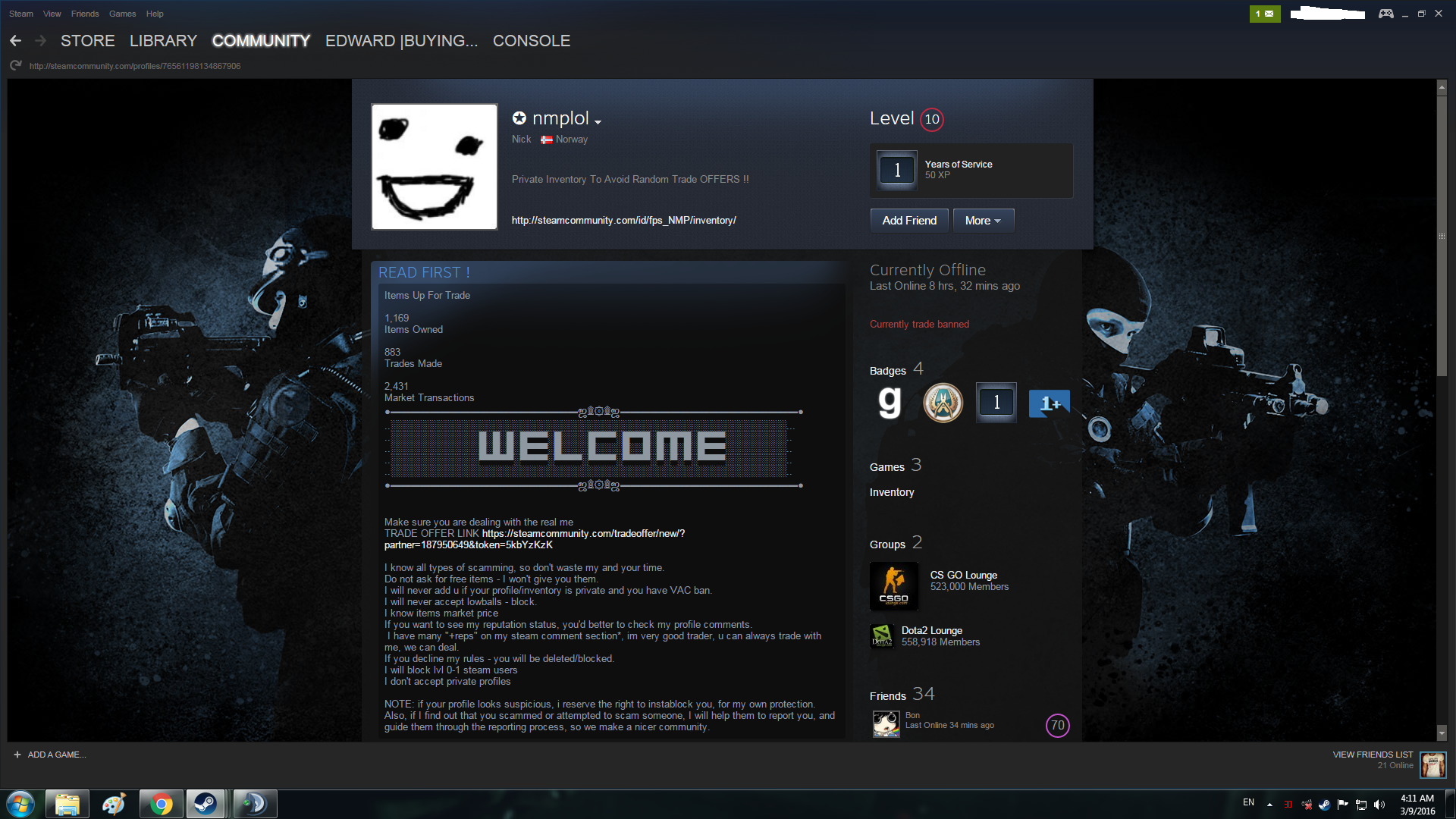1456x819 pixels.
Task: Click the Add Friend button
Action: click(x=908, y=221)
